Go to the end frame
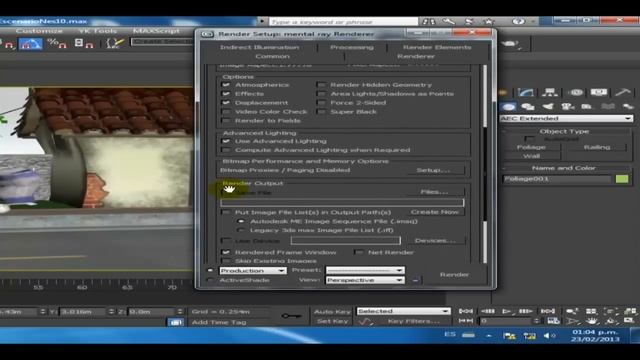640x360 pixels. [x=548, y=311]
